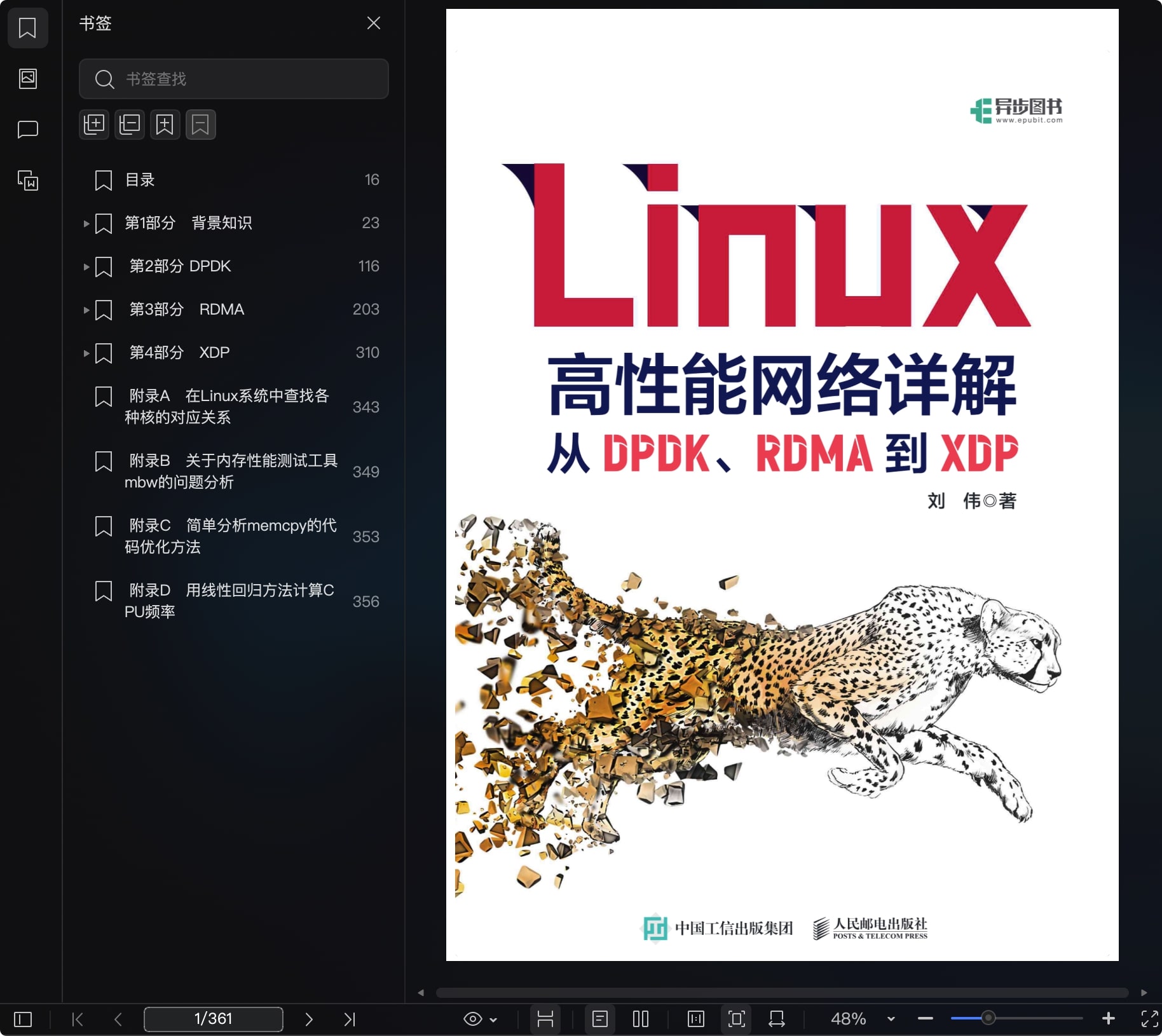Open the 目录 bookmark
Screen dimensions: 1162x1036
pos(140,180)
